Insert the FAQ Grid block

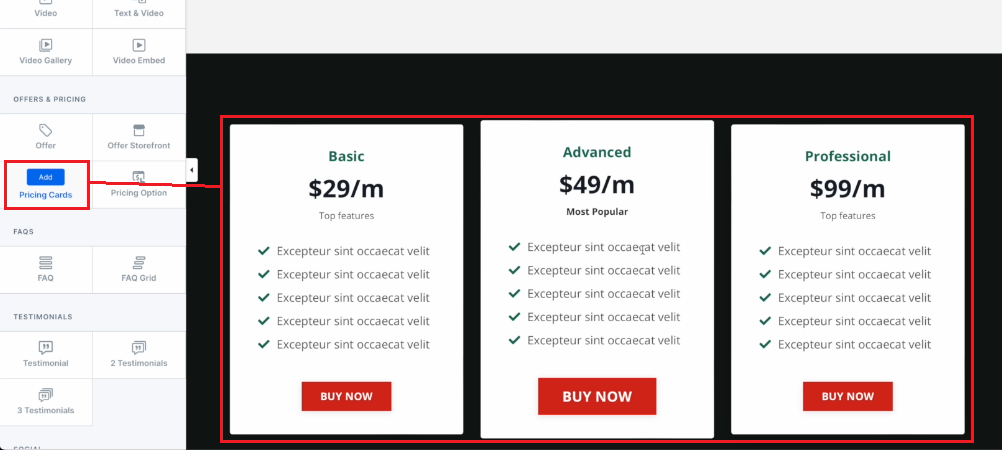point(139,270)
